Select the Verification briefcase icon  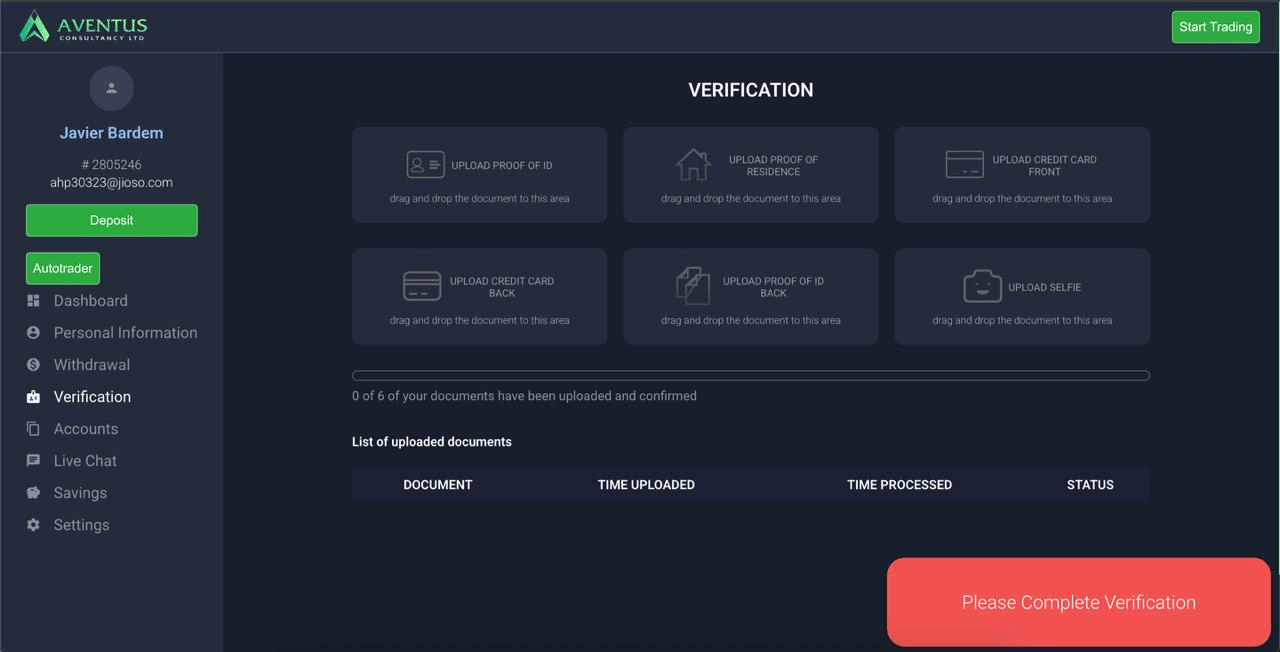click(33, 396)
